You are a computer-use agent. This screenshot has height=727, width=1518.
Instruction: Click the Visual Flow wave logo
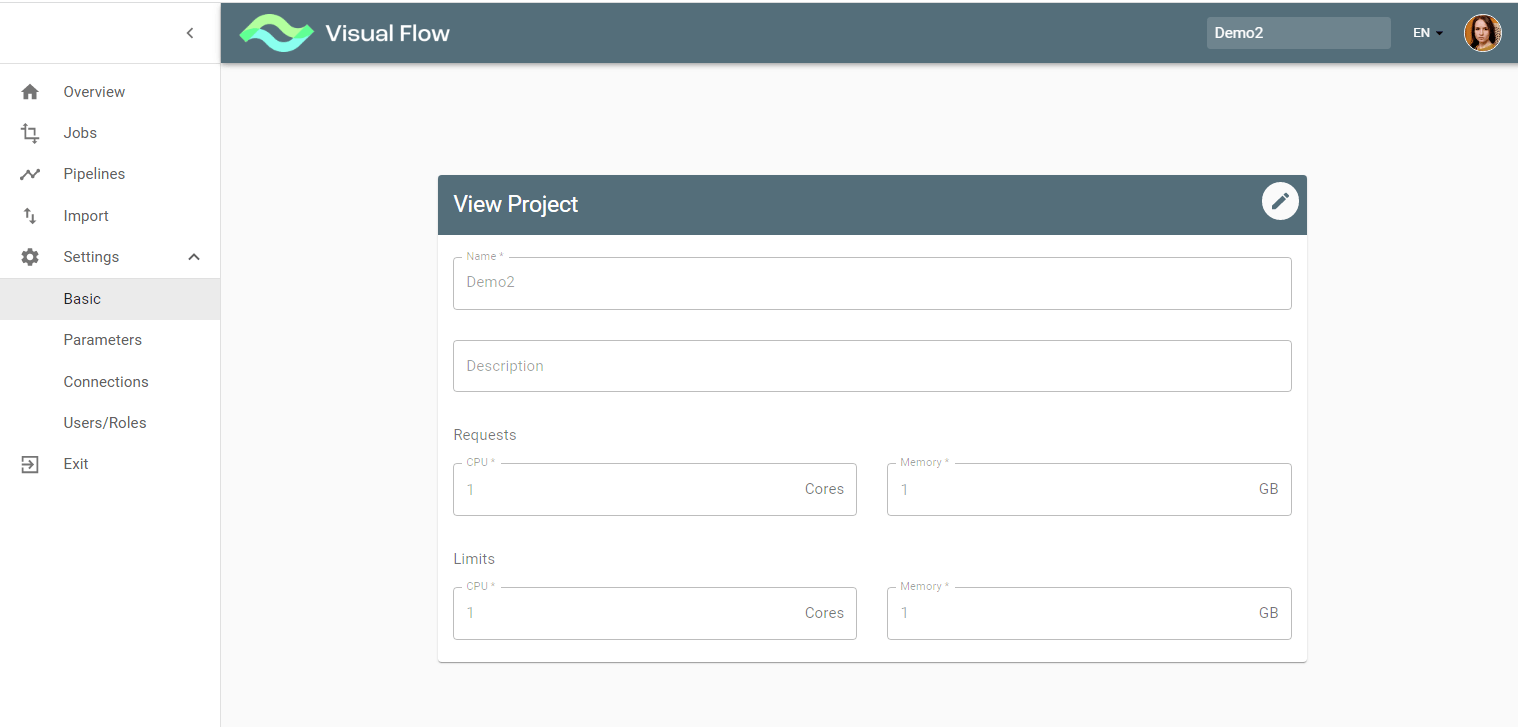[277, 33]
